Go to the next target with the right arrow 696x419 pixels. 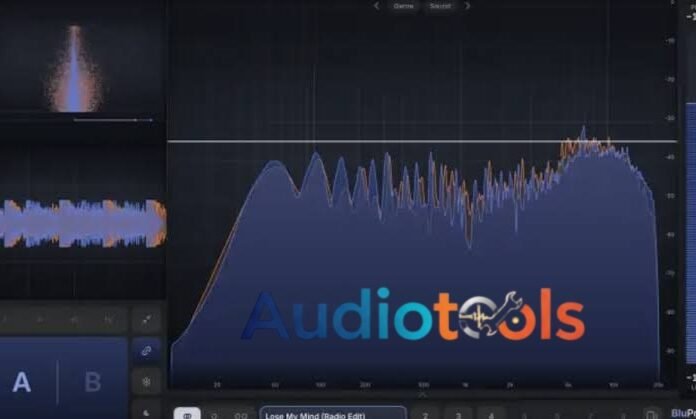[467, 6]
